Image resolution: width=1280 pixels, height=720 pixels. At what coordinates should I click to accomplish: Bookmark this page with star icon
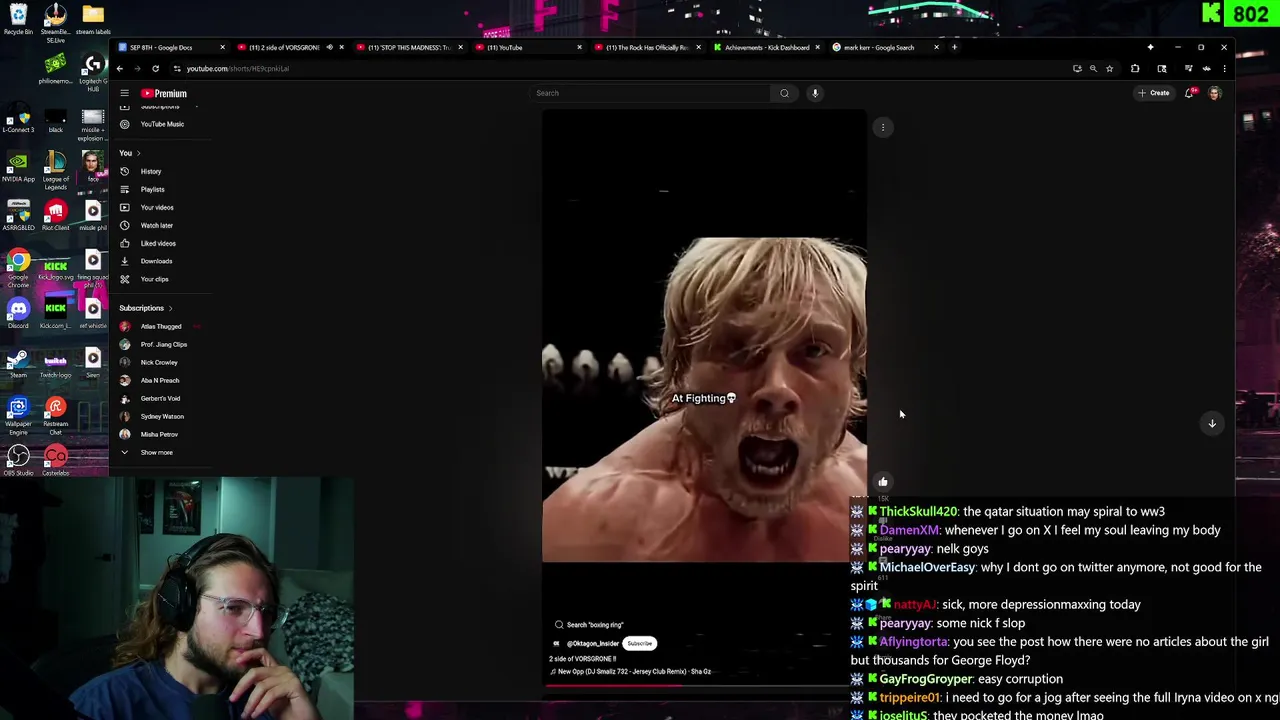[1109, 69]
